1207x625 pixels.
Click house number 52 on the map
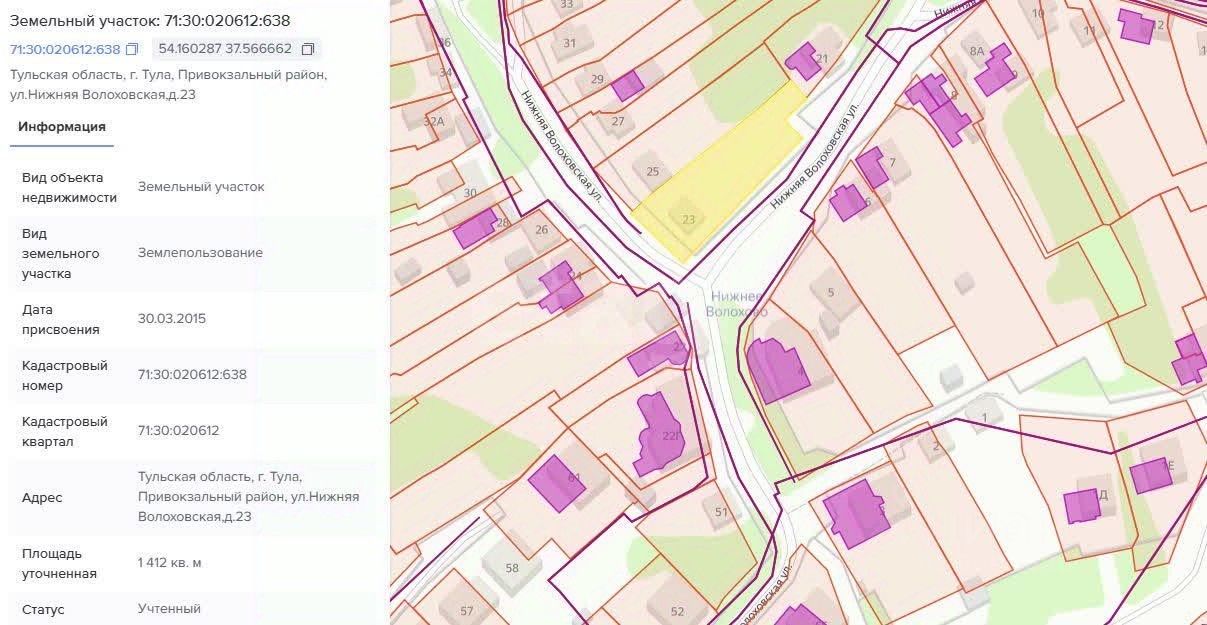tap(677, 611)
